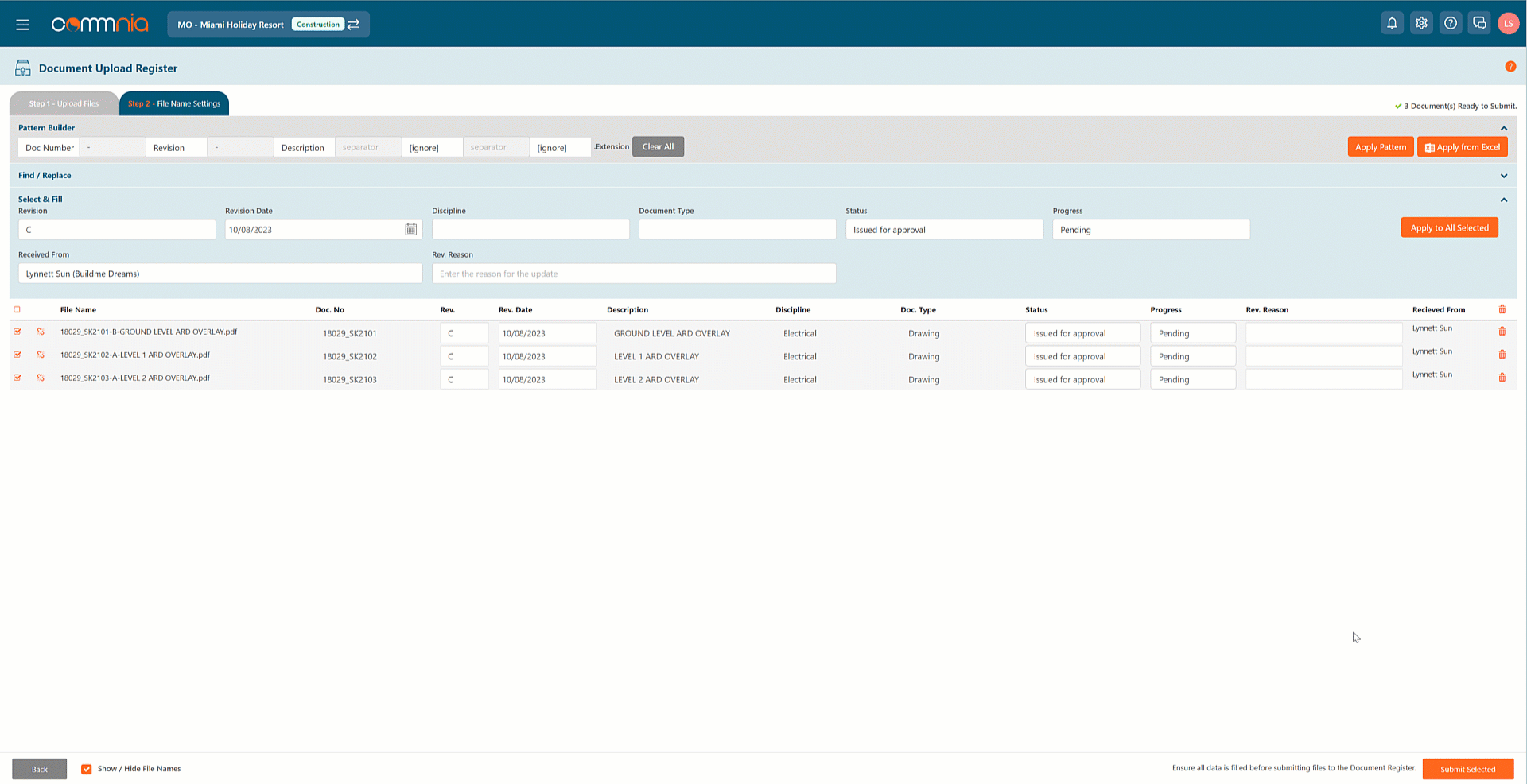Open the Discipline dropdown in Select & Fill
The width and height of the screenshot is (1527, 784).
(x=530, y=230)
